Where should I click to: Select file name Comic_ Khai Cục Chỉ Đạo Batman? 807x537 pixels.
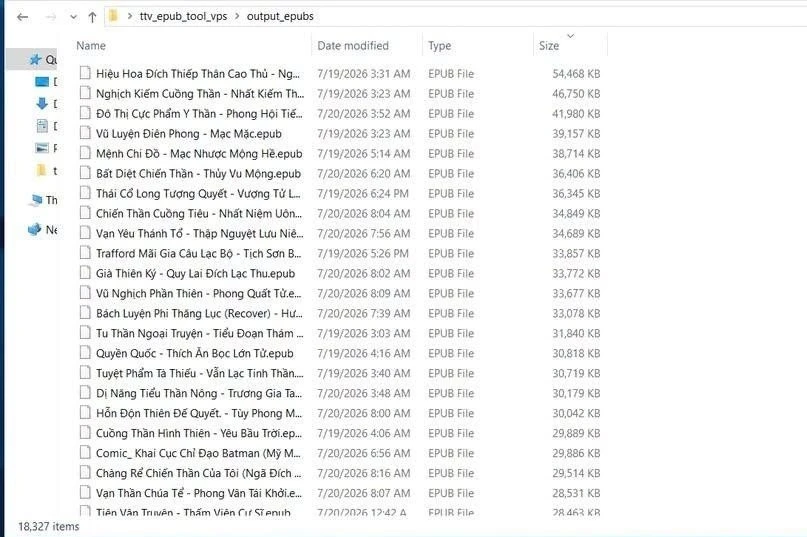tap(198, 454)
